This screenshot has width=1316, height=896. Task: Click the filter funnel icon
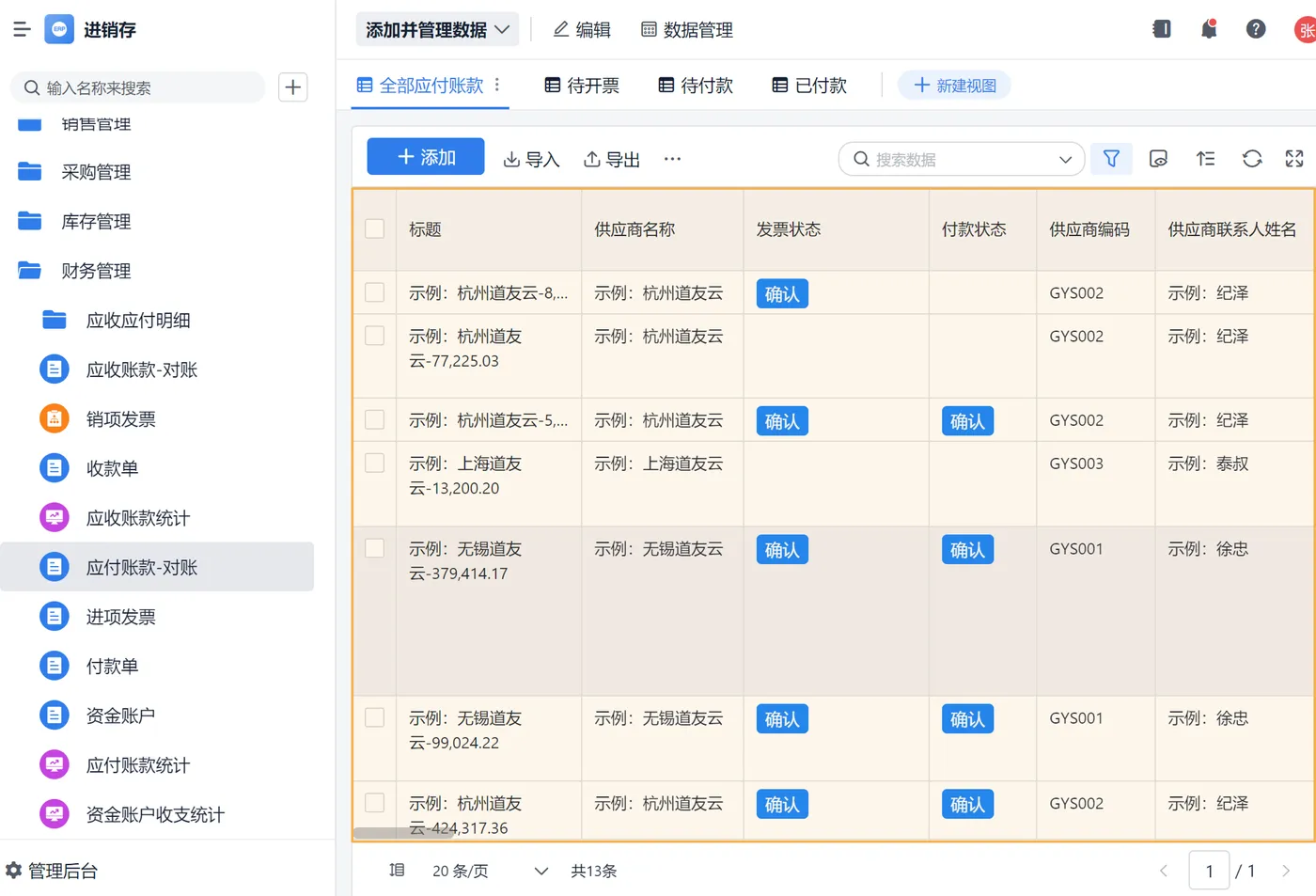tap(1111, 159)
